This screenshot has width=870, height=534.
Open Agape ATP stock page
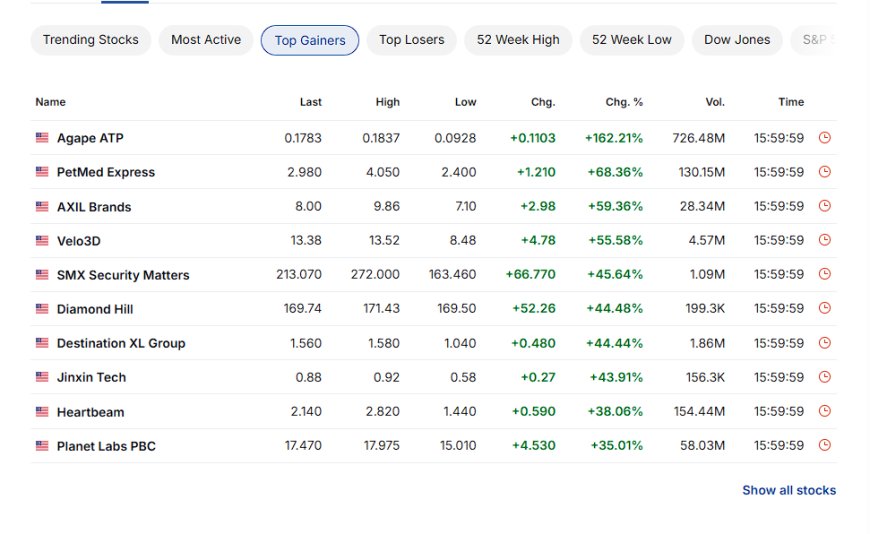click(x=90, y=138)
